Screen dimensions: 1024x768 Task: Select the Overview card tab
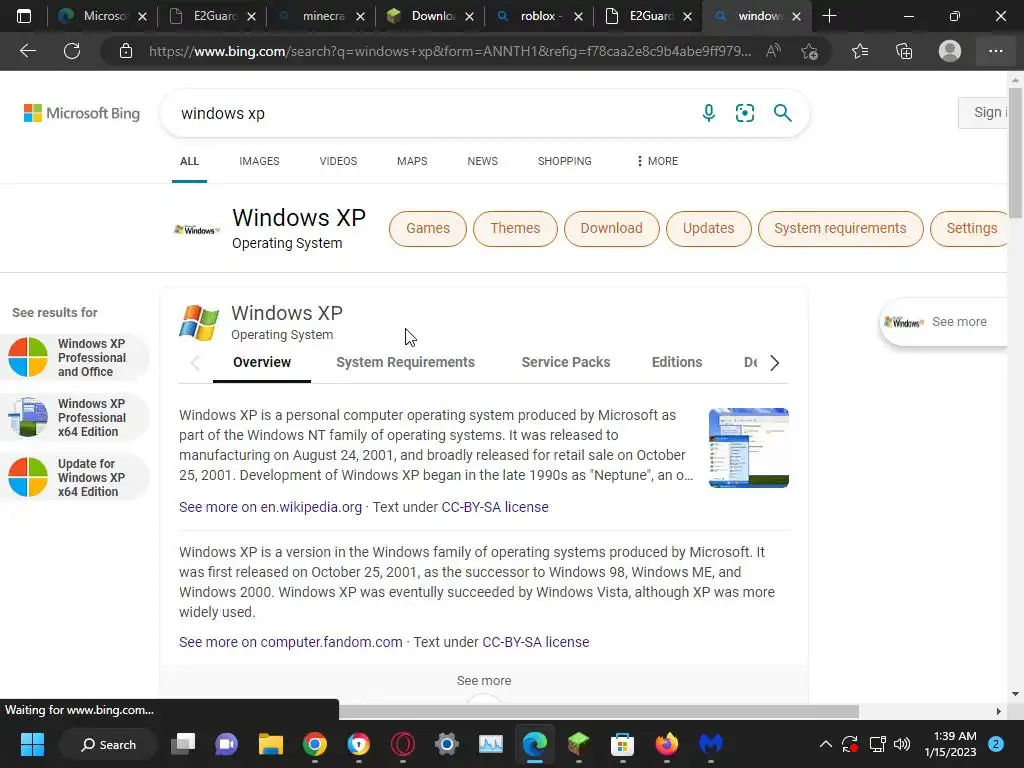click(x=262, y=362)
